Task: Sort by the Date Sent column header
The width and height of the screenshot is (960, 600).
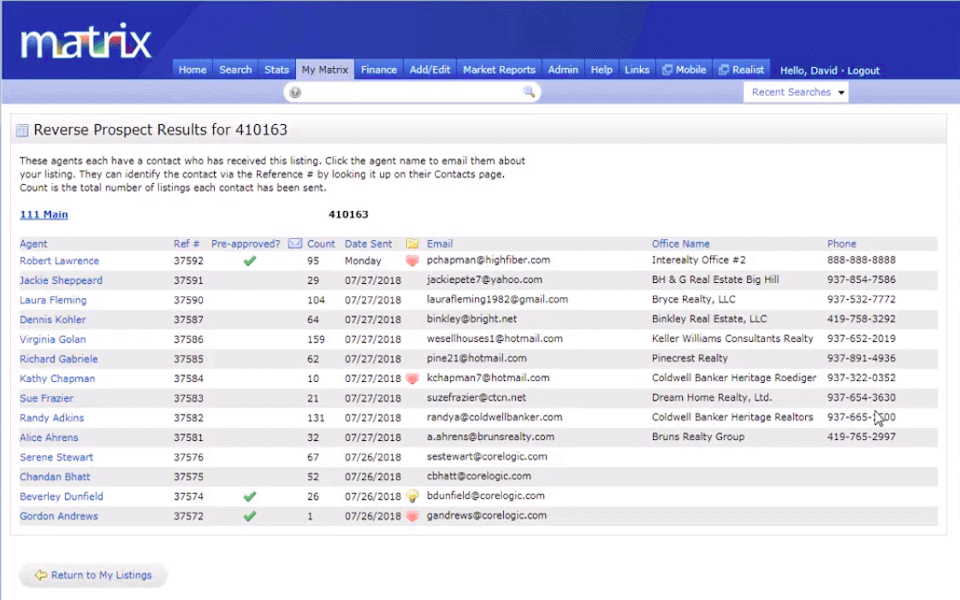Action: 368,244
